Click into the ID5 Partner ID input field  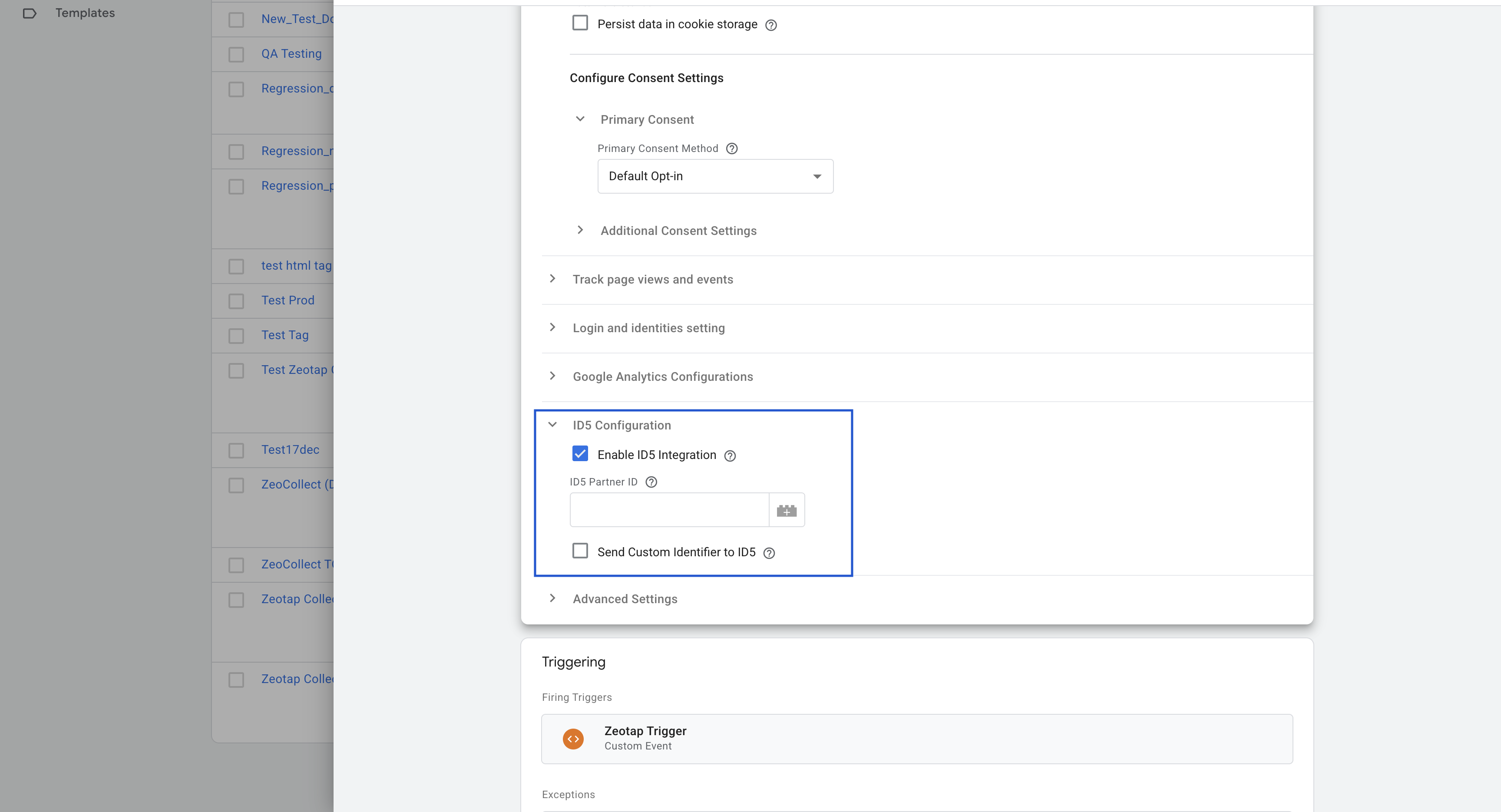click(669, 510)
